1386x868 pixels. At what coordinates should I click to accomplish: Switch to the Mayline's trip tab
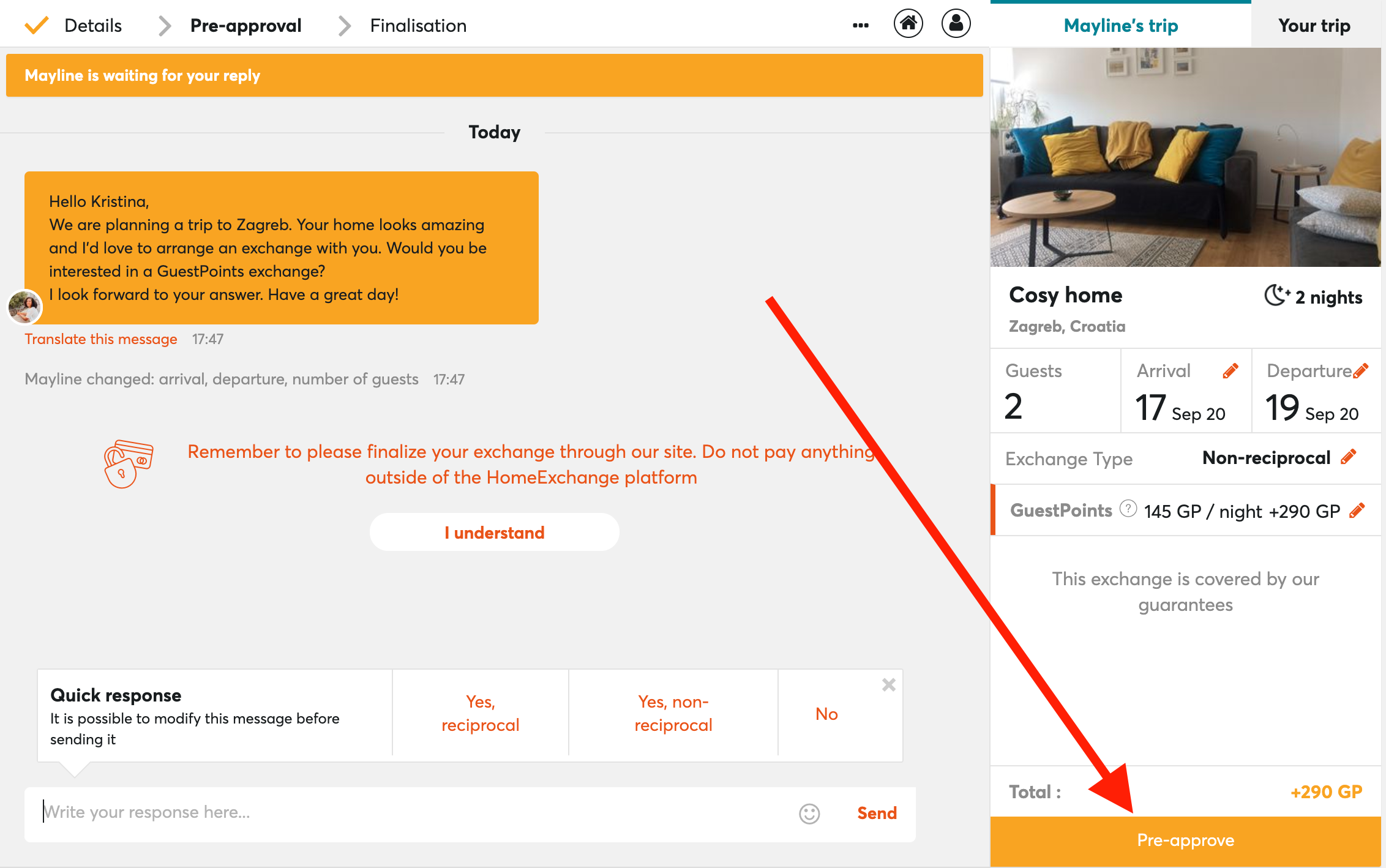(x=1120, y=25)
